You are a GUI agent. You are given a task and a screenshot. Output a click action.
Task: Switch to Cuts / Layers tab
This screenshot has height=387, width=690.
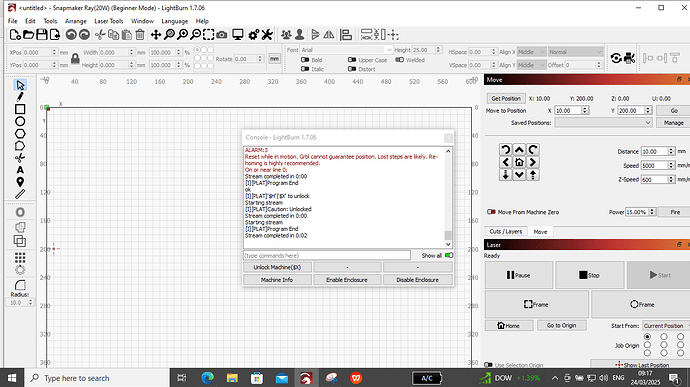coord(506,232)
